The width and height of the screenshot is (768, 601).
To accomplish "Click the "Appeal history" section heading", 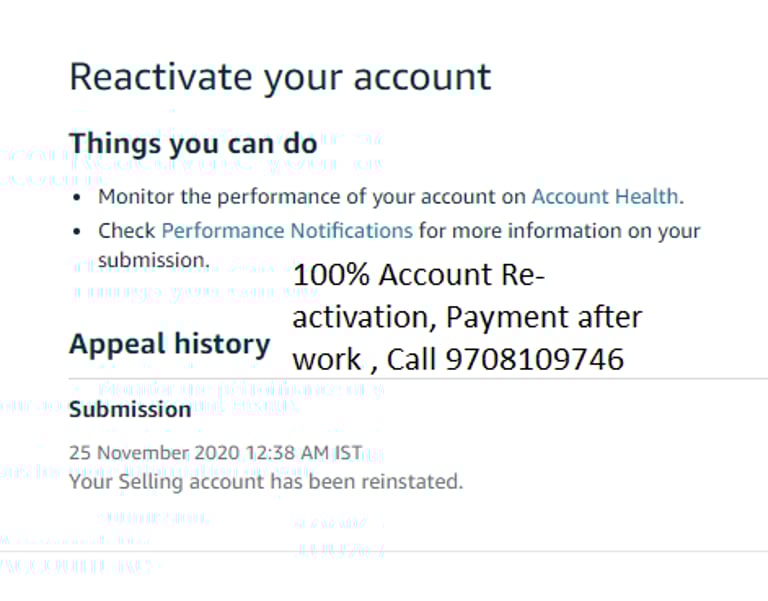I will tap(169, 344).
